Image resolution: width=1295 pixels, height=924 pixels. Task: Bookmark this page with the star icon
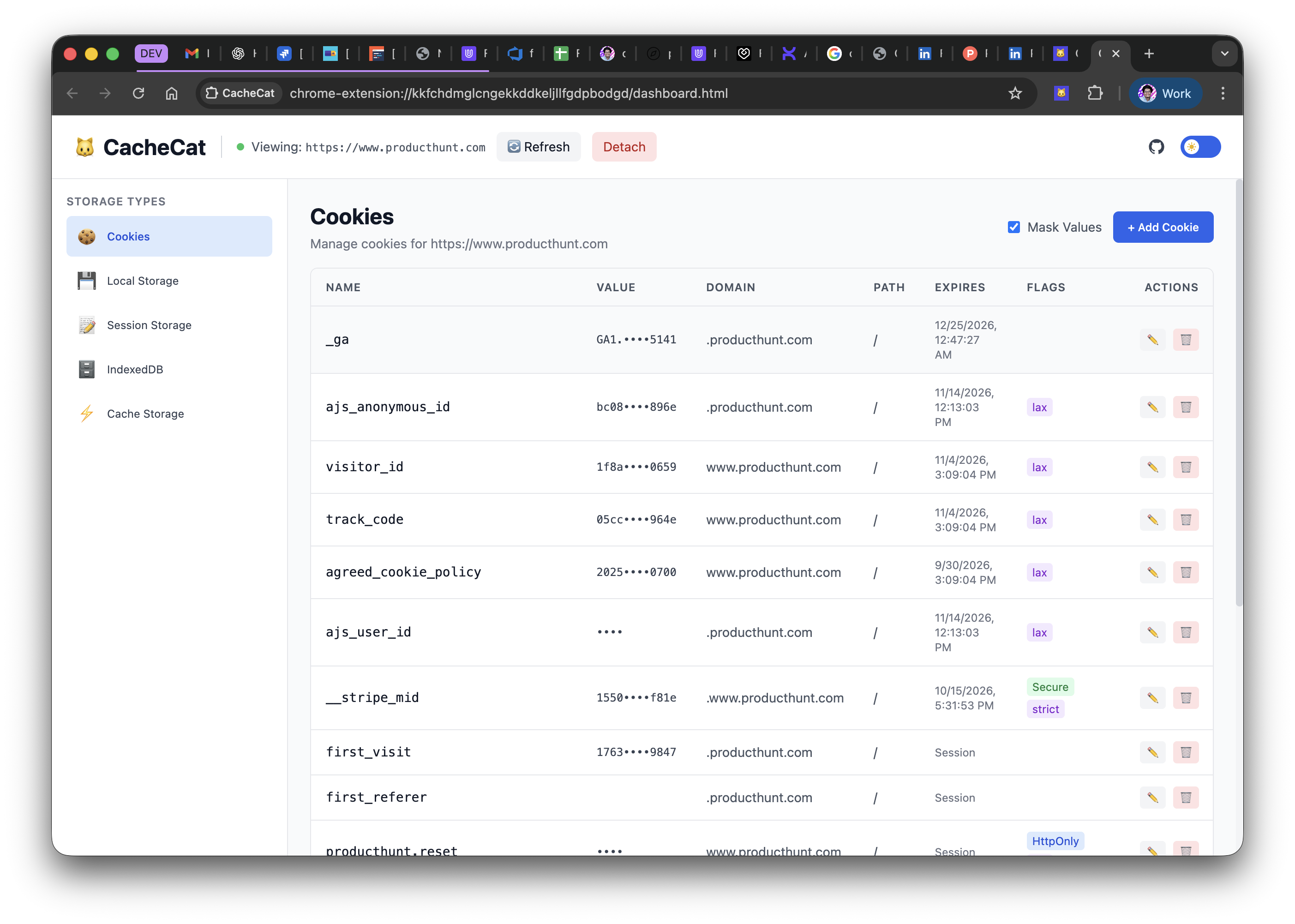(x=1015, y=93)
